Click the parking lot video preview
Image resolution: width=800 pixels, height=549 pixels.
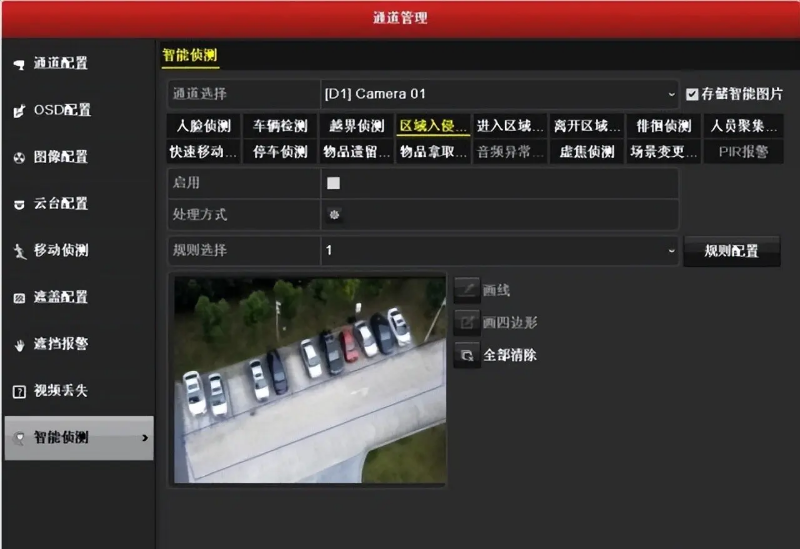pyautogui.click(x=308, y=379)
